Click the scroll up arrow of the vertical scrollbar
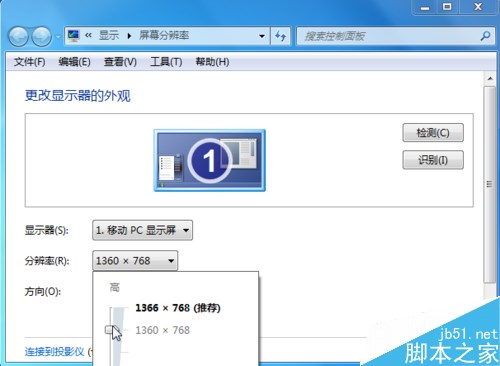The height and width of the screenshot is (366, 500). pos(490,79)
